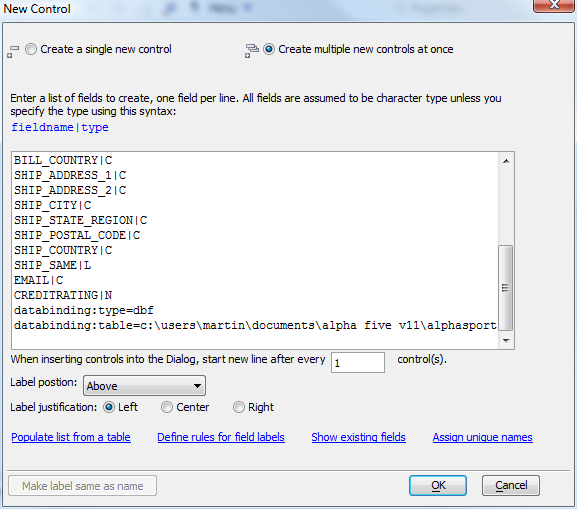Select Create multiple new controls at once
Screen dimensions: 577x509
pyautogui.click(x=269, y=49)
